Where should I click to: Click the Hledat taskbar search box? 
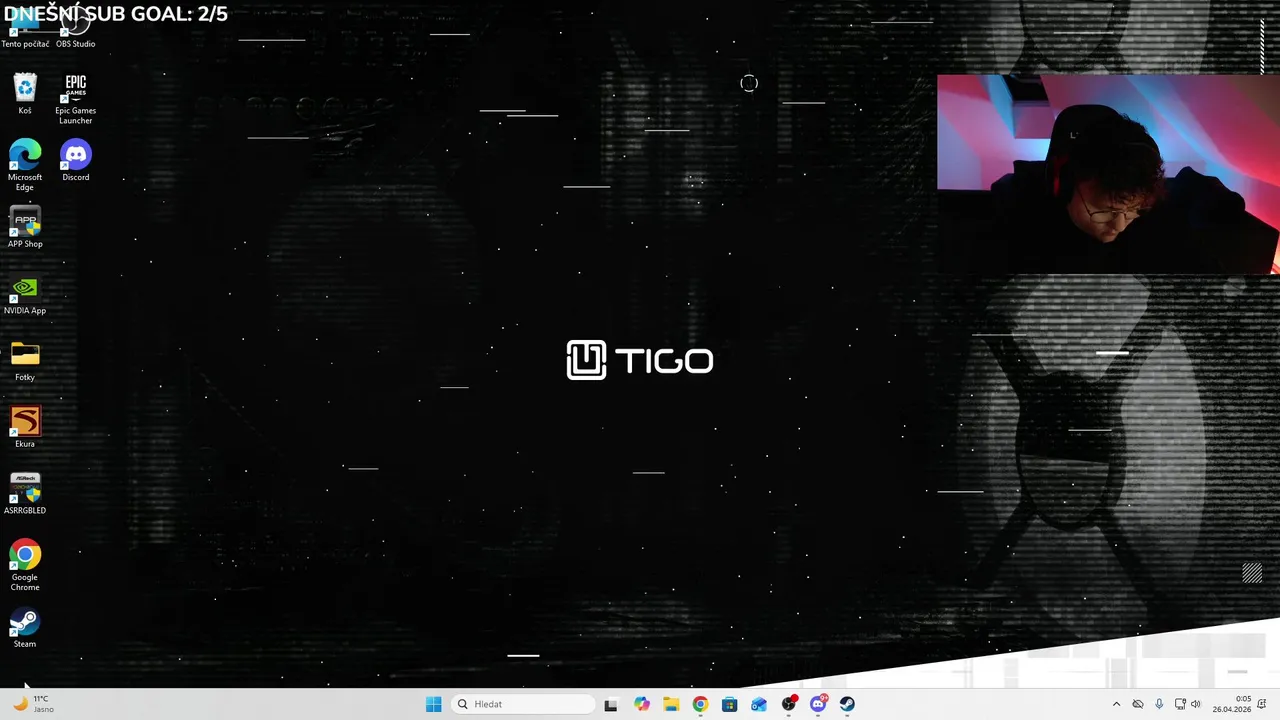(523, 704)
